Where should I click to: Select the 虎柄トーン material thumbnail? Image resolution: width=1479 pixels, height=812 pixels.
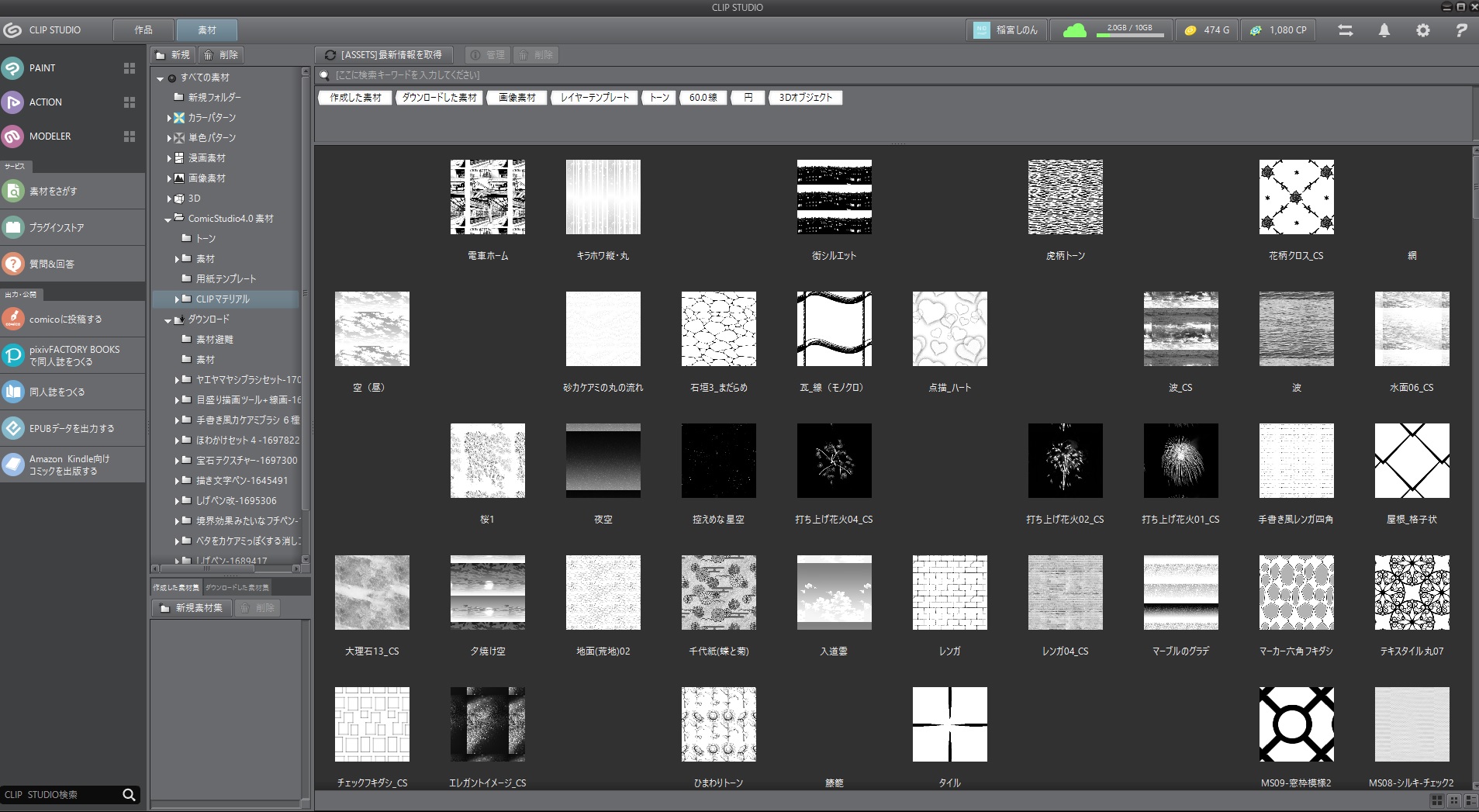(x=1065, y=198)
